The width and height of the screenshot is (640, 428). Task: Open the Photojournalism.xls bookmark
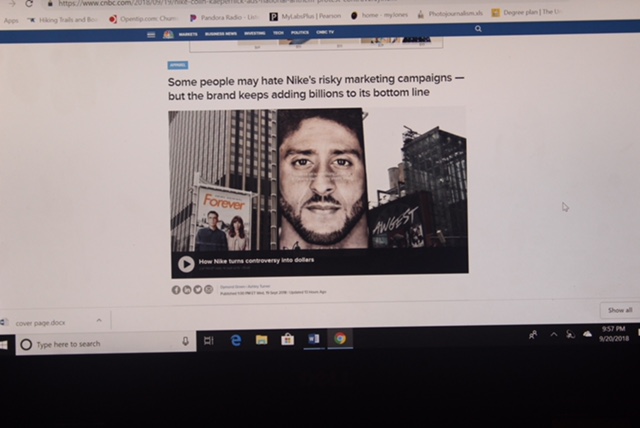[449, 14]
